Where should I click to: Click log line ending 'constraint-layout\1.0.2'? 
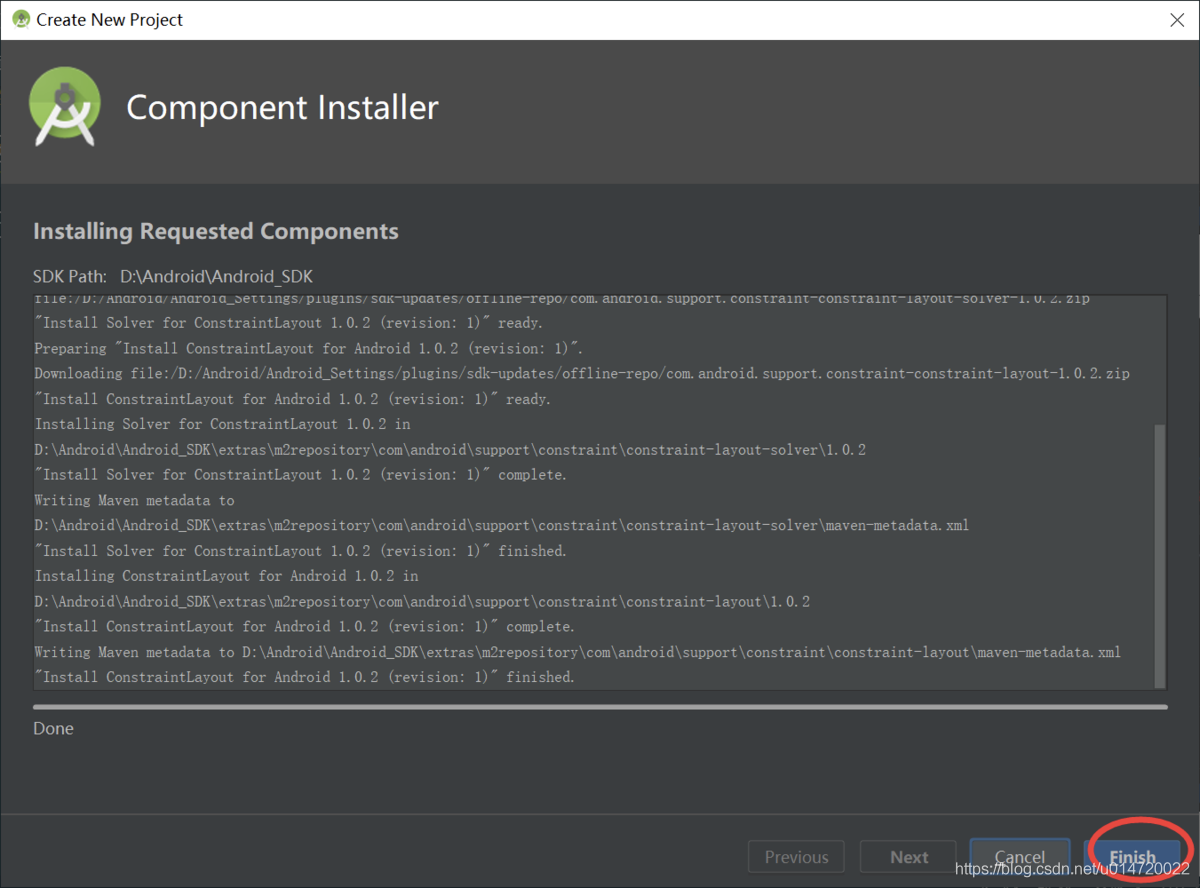(422, 602)
